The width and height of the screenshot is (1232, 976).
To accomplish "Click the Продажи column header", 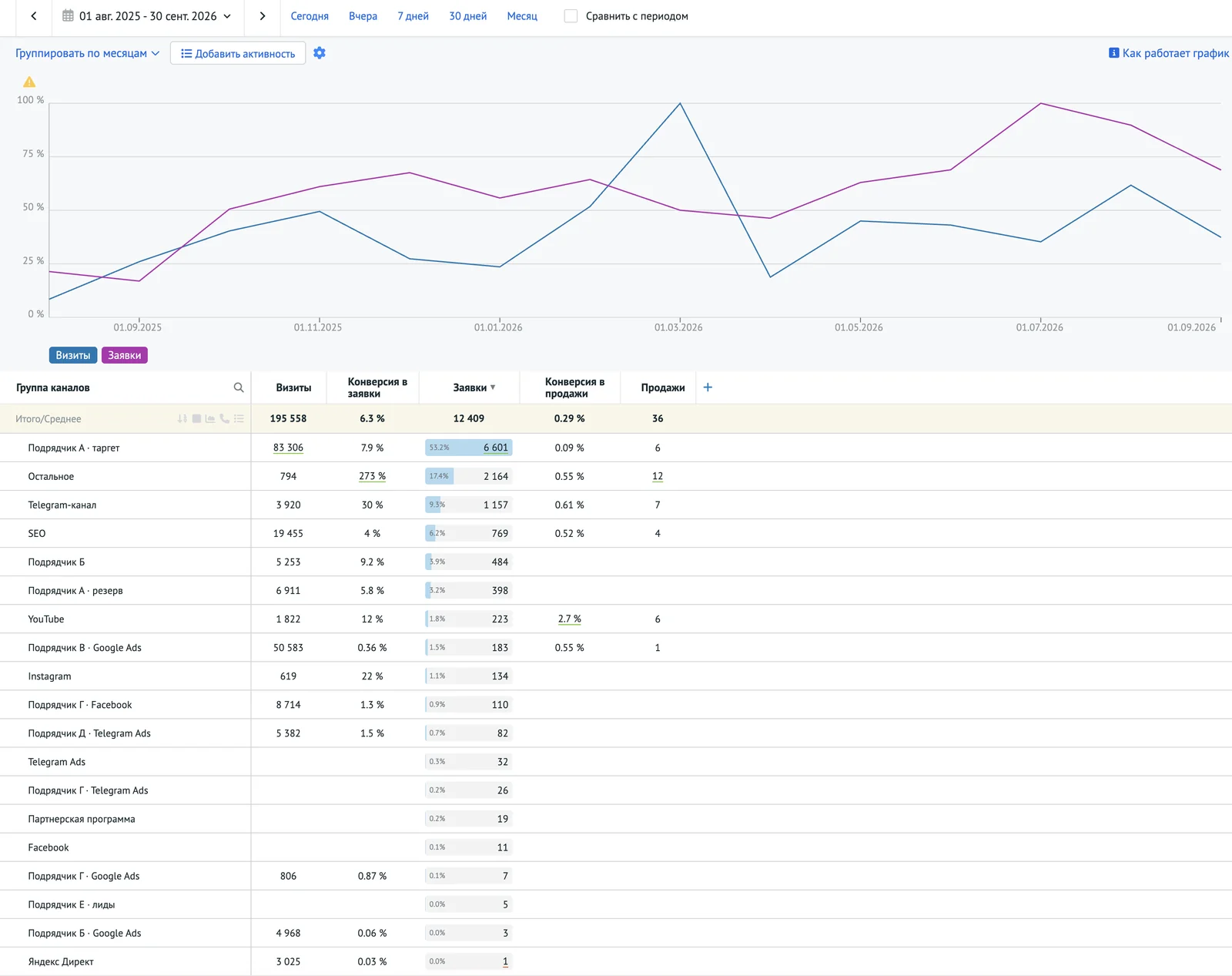I will tap(663, 387).
